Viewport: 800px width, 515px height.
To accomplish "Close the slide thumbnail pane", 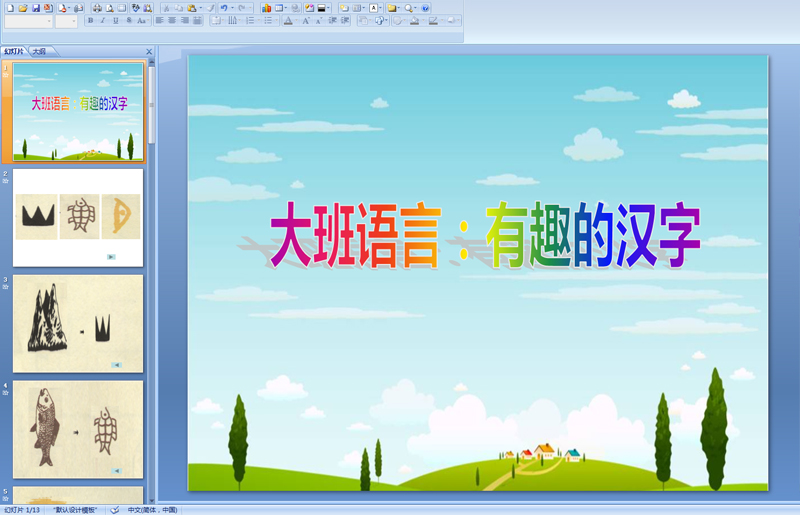I will [x=149, y=52].
